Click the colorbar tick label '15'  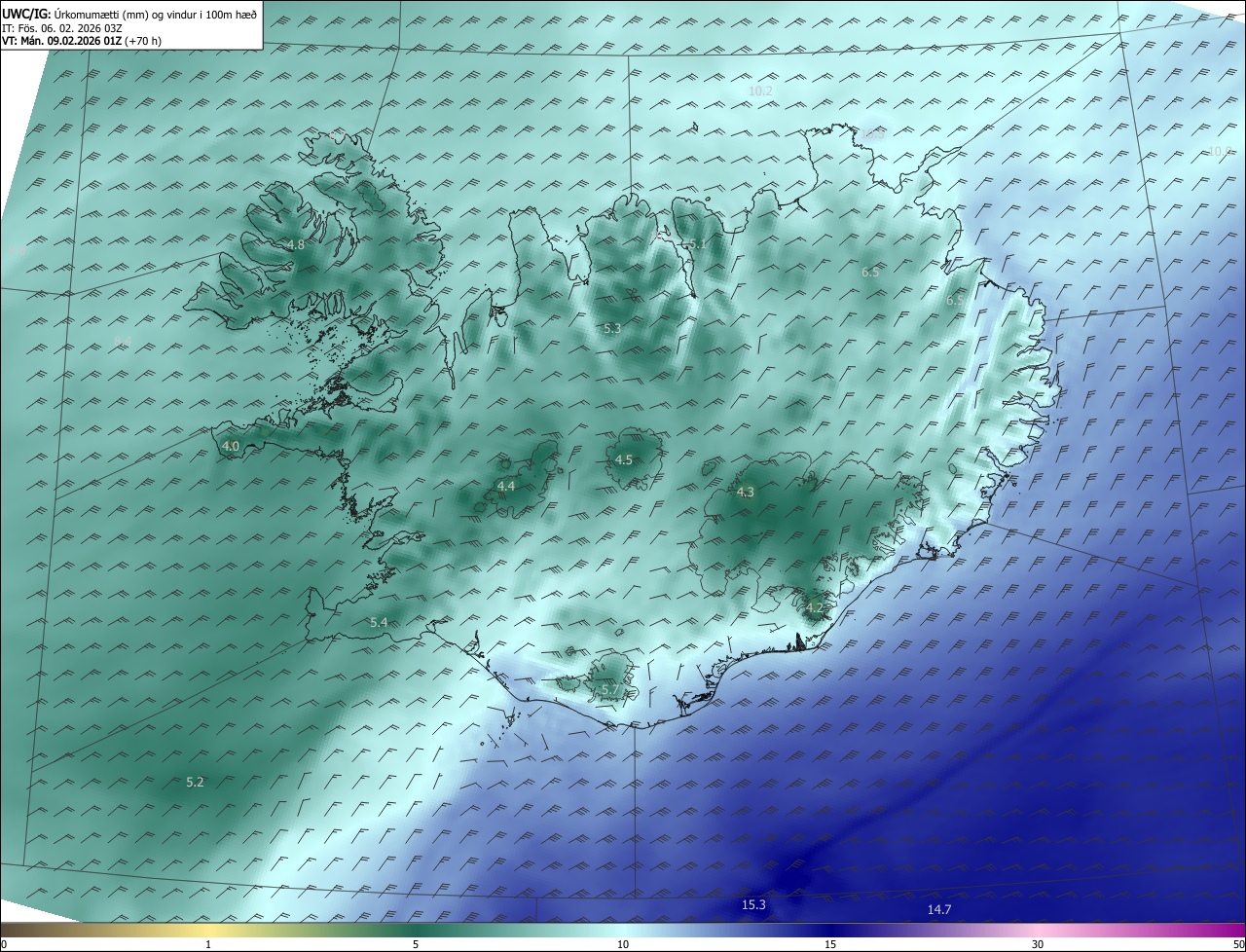[x=830, y=944]
